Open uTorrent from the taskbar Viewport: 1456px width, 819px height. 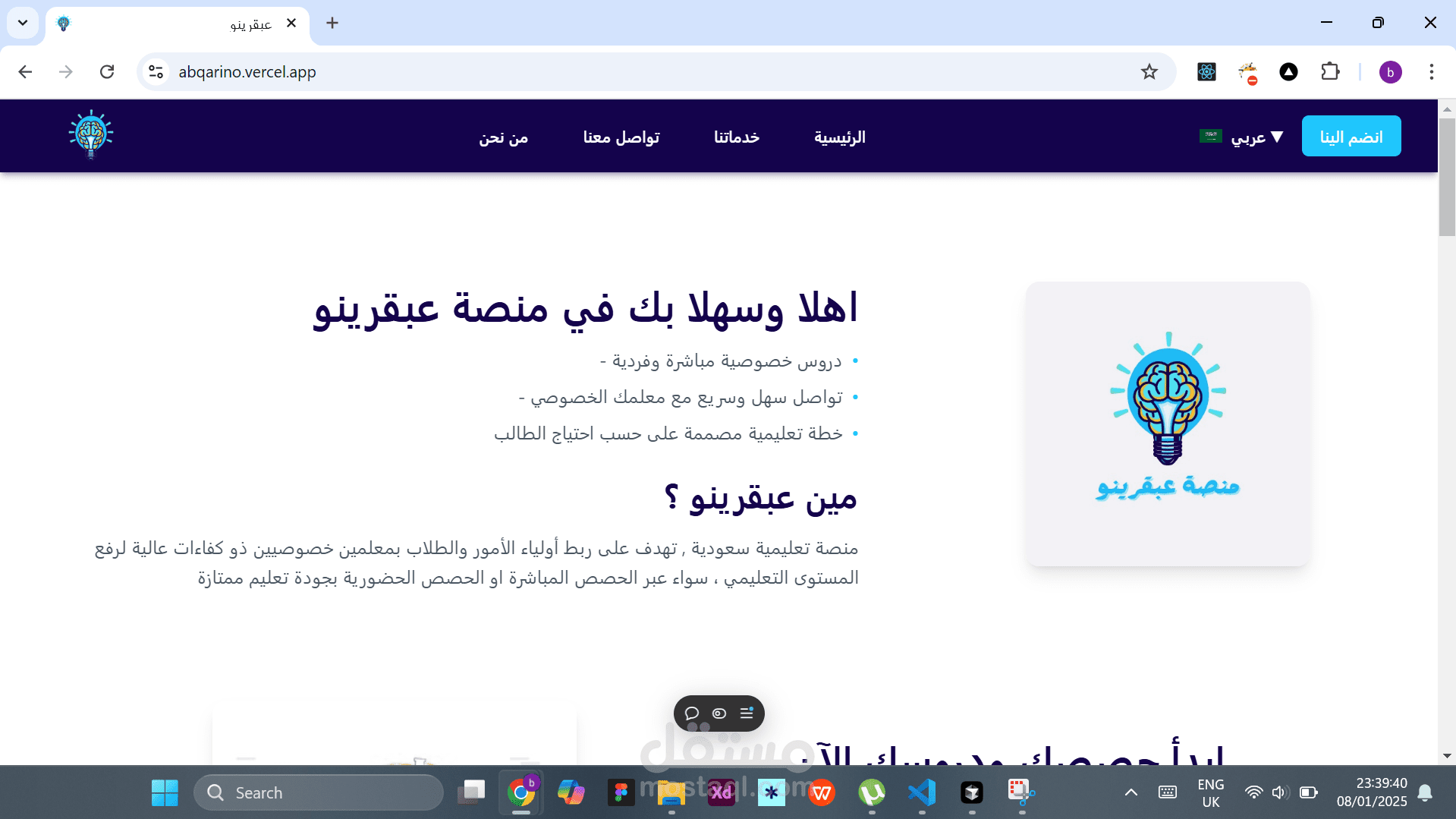tap(872, 792)
